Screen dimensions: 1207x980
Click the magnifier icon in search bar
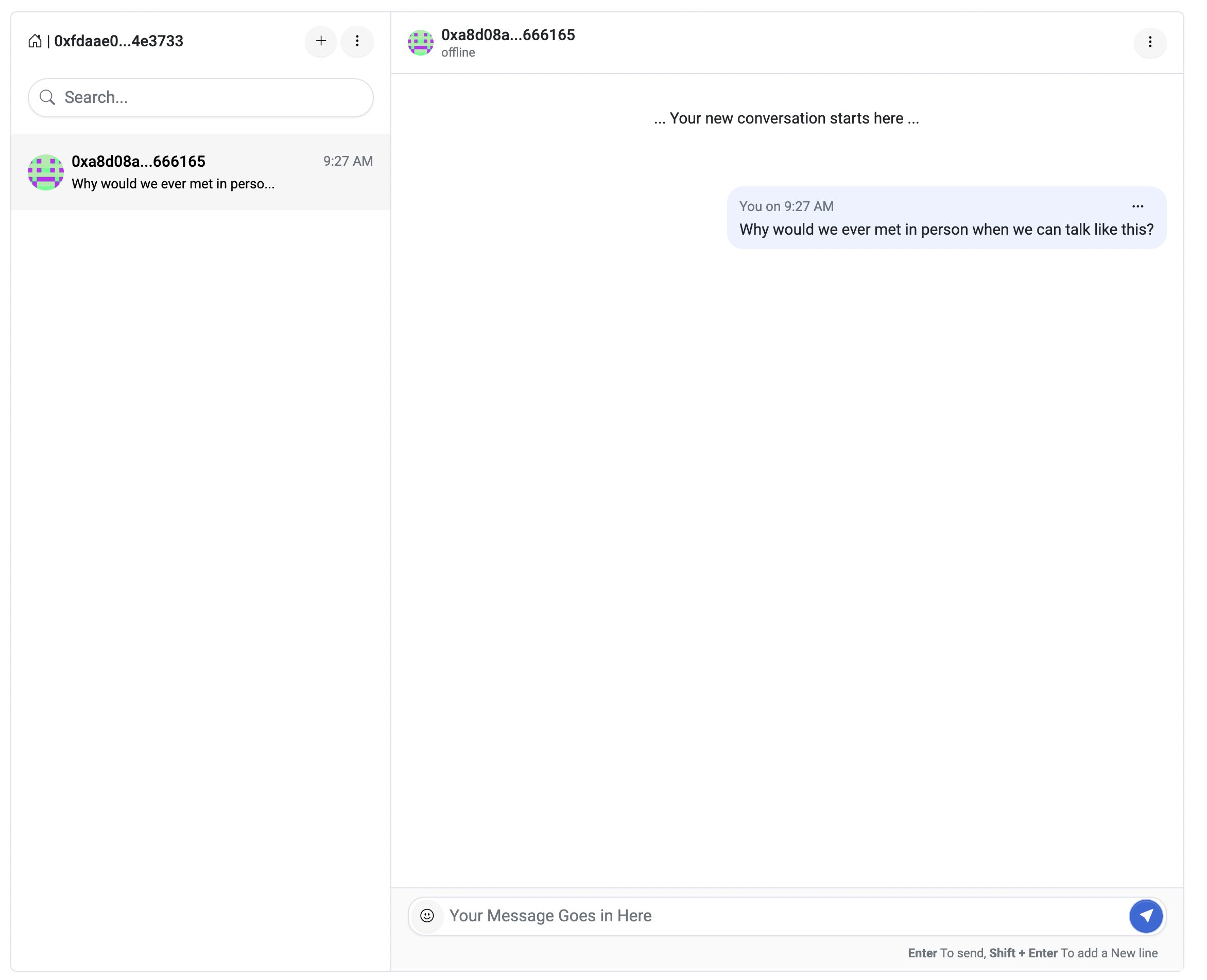coord(47,98)
